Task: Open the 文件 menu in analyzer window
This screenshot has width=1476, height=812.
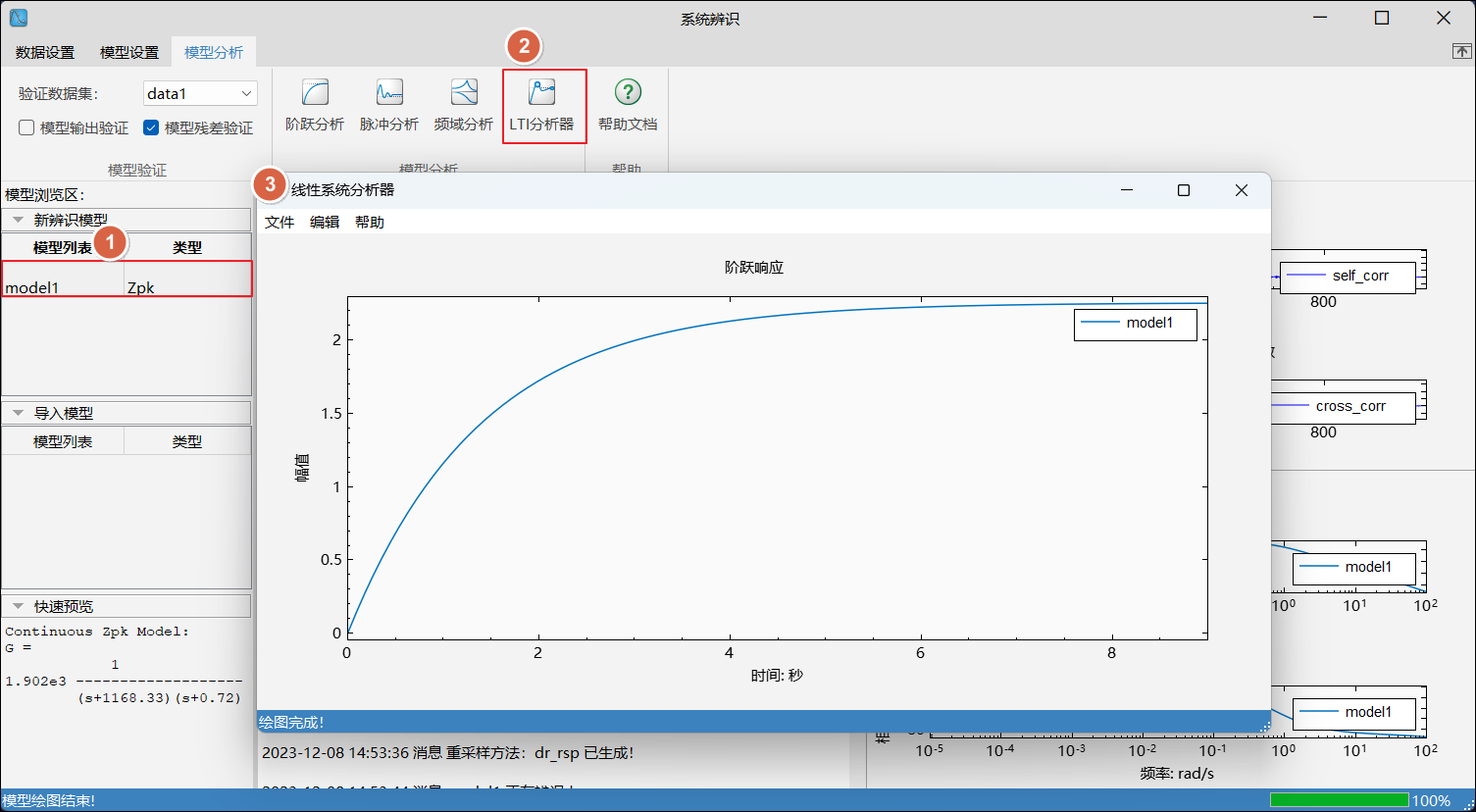Action: click(280, 223)
